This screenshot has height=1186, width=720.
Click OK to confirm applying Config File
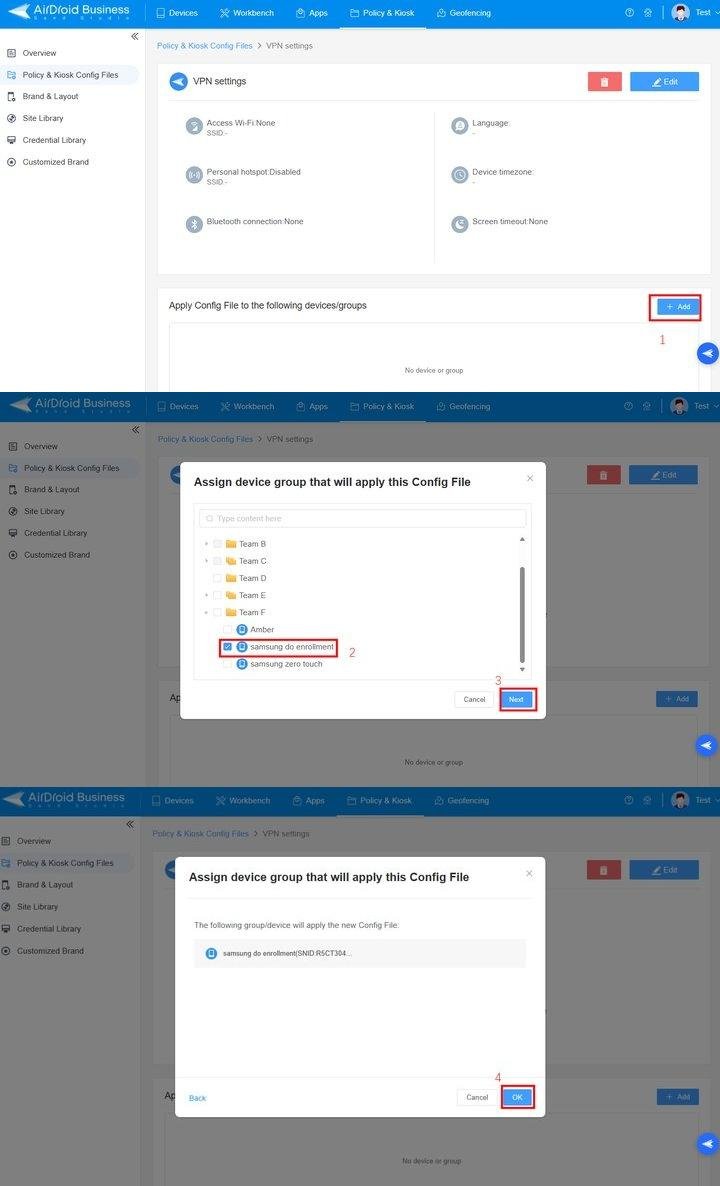coord(517,1098)
